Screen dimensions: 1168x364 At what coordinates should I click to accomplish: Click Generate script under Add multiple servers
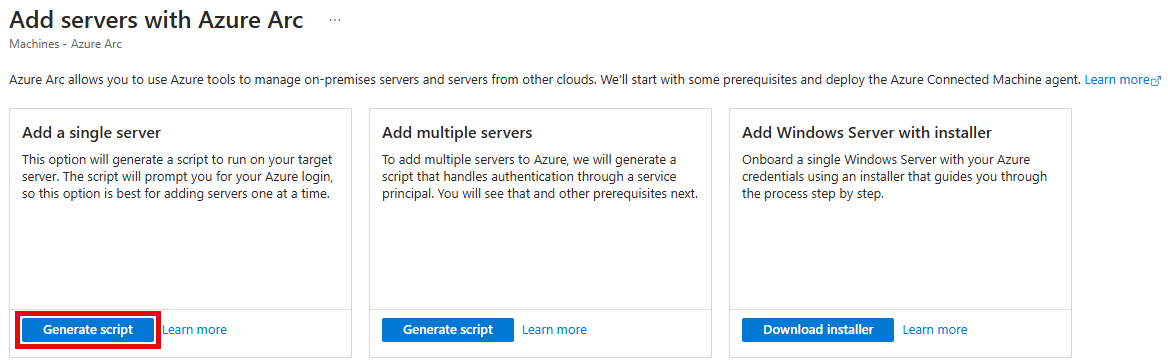click(448, 330)
